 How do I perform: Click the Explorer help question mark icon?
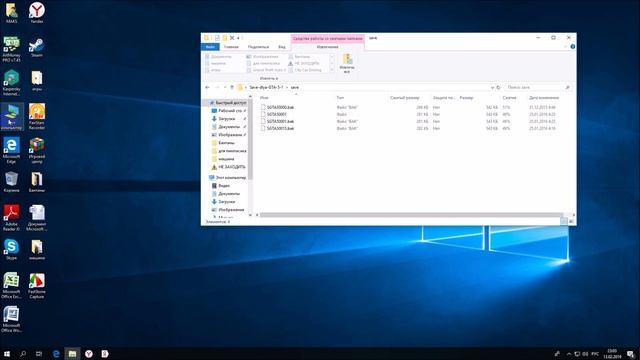click(573, 47)
